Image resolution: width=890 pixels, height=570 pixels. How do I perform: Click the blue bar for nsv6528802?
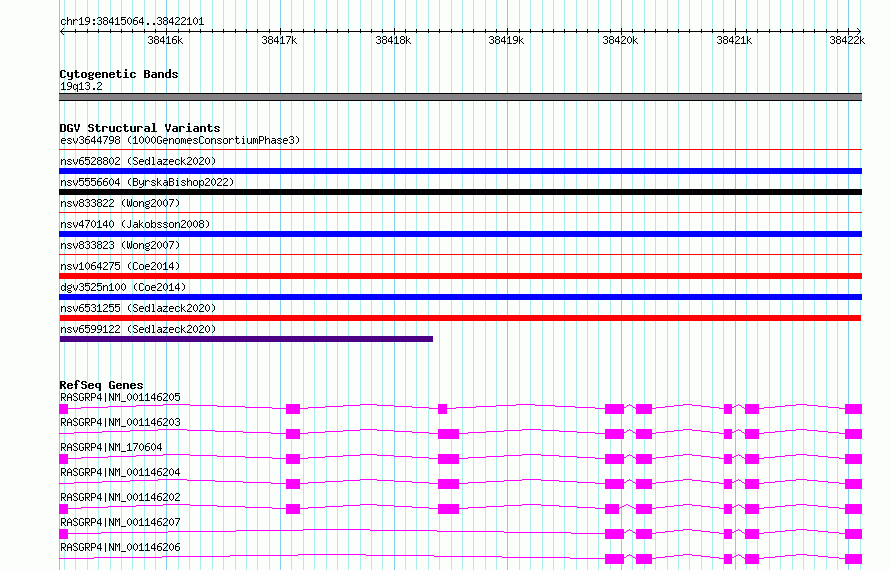tap(460, 171)
